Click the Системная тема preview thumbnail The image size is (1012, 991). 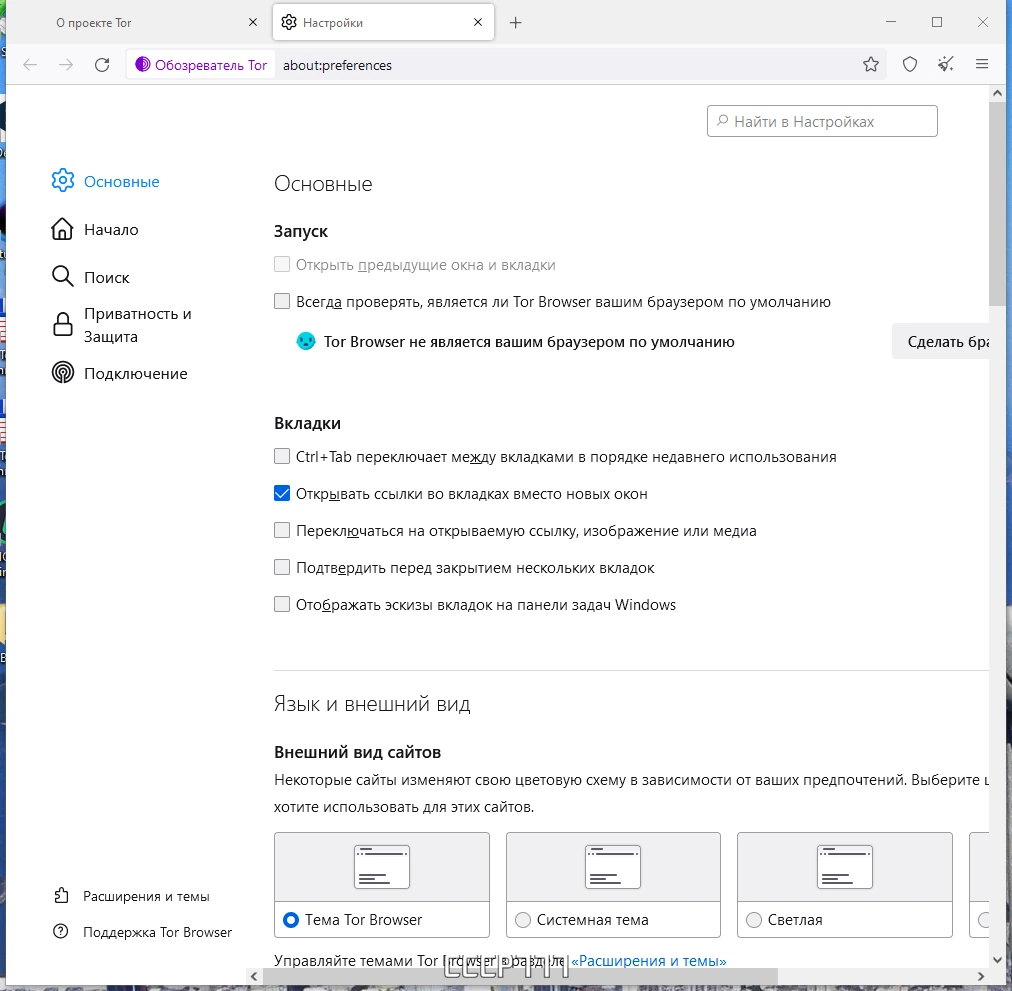point(613,867)
